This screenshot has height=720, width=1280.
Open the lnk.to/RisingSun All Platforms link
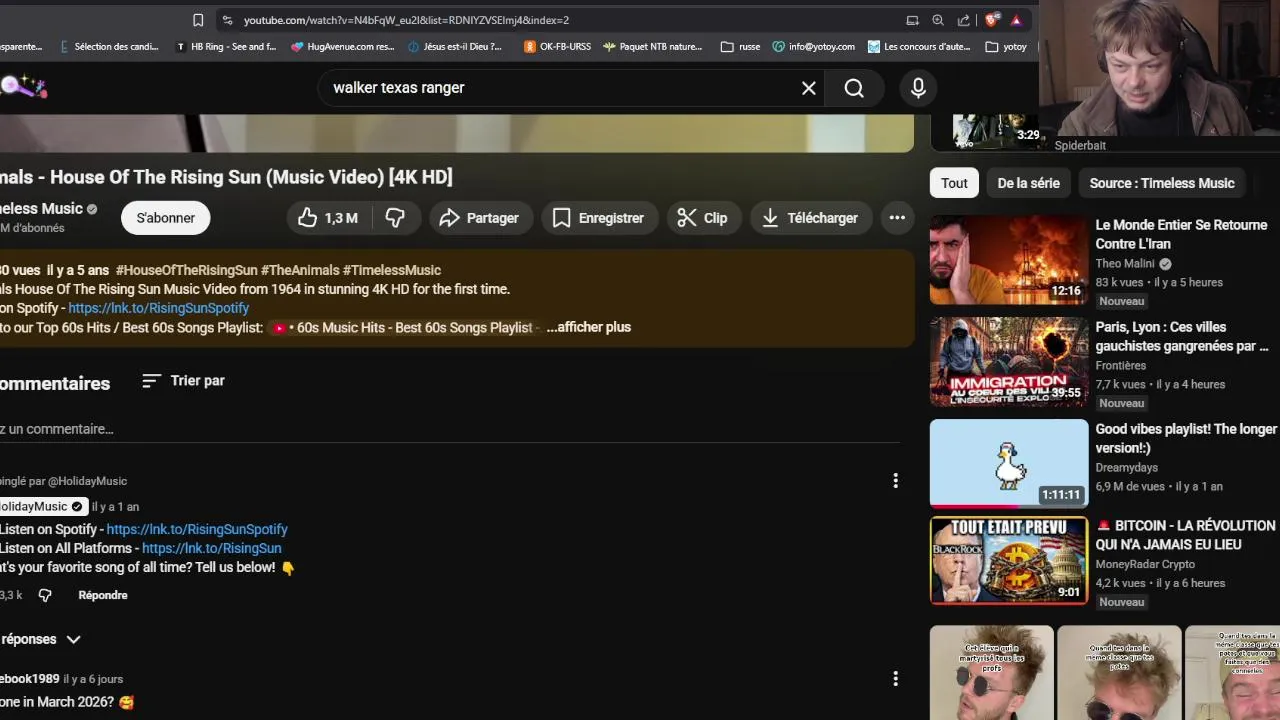click(211, 548)
